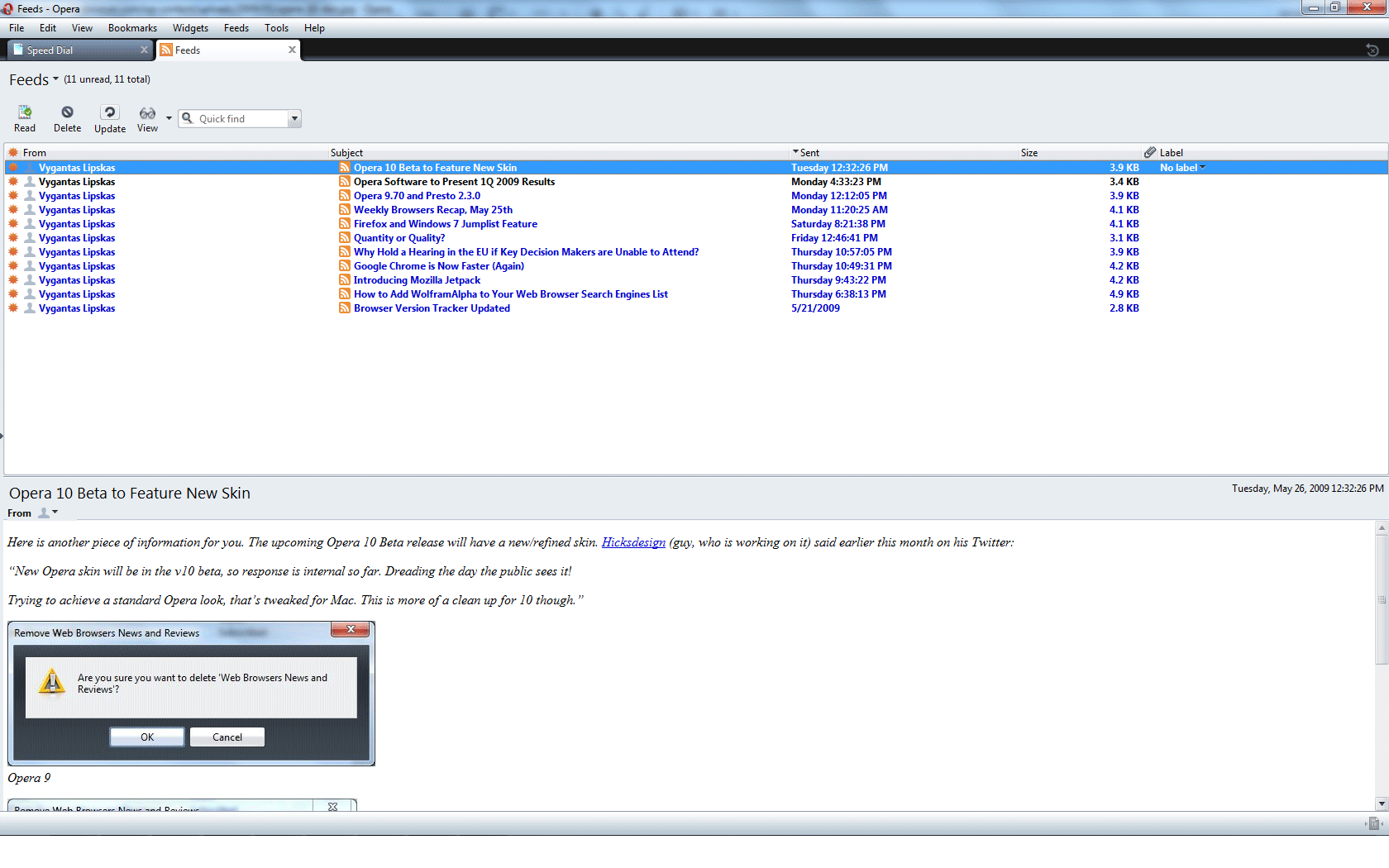The width and height of the screenshot is (1389, 868).
Task: Click contact icon next to From label
Action: click(x=44, y=513)
